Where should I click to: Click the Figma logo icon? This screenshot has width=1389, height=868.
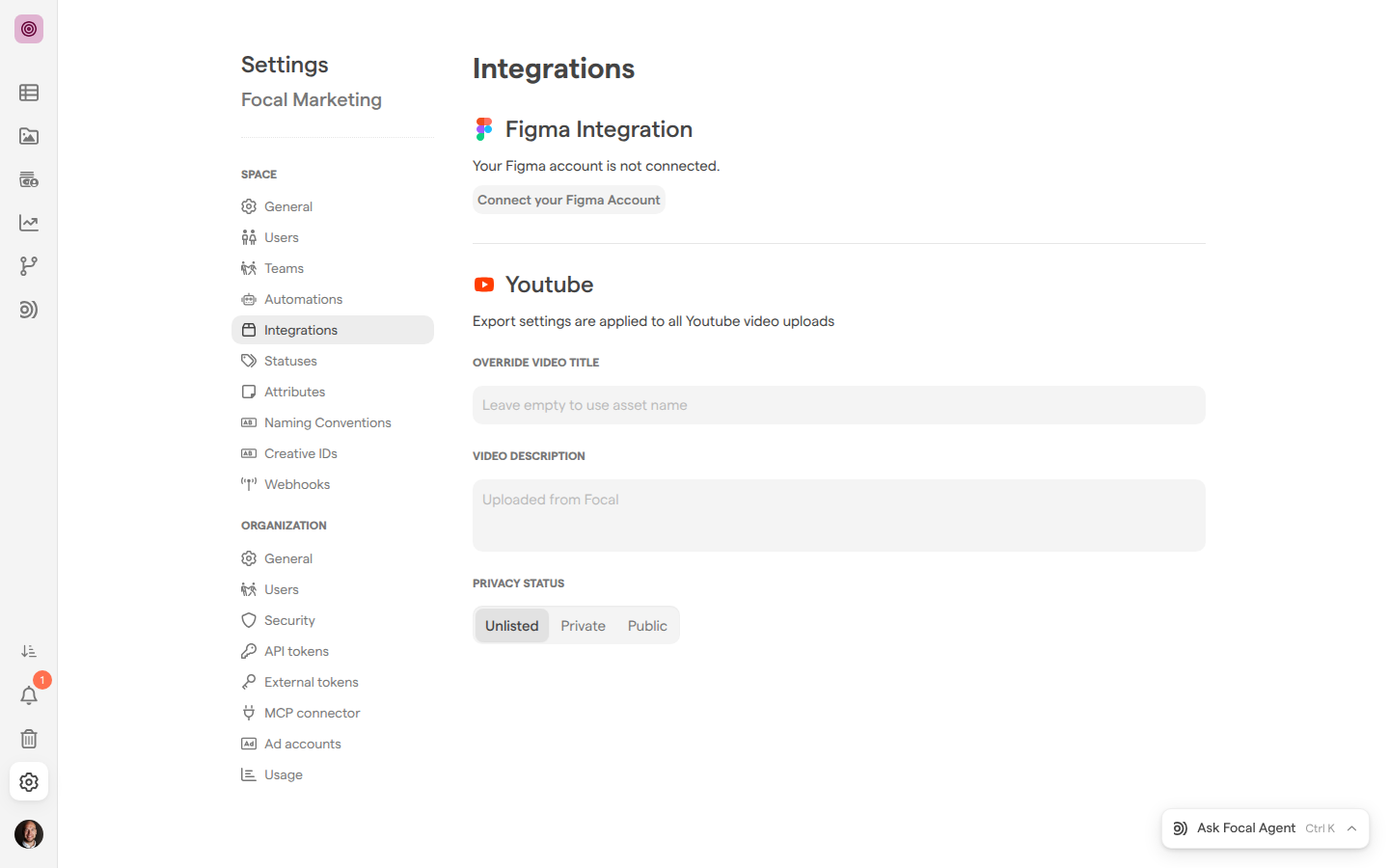point(484,129)
